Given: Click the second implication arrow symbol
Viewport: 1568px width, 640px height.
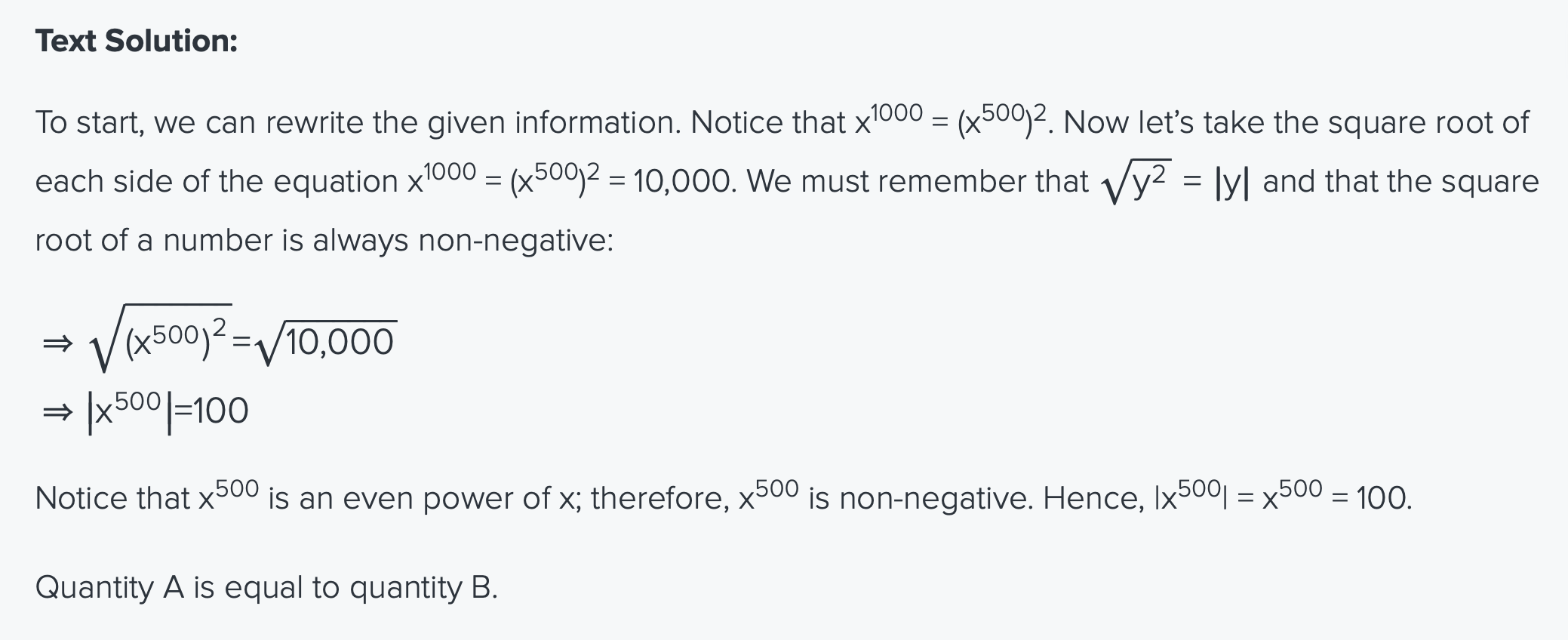Looking at the screenshot, I should pos(58,412).
